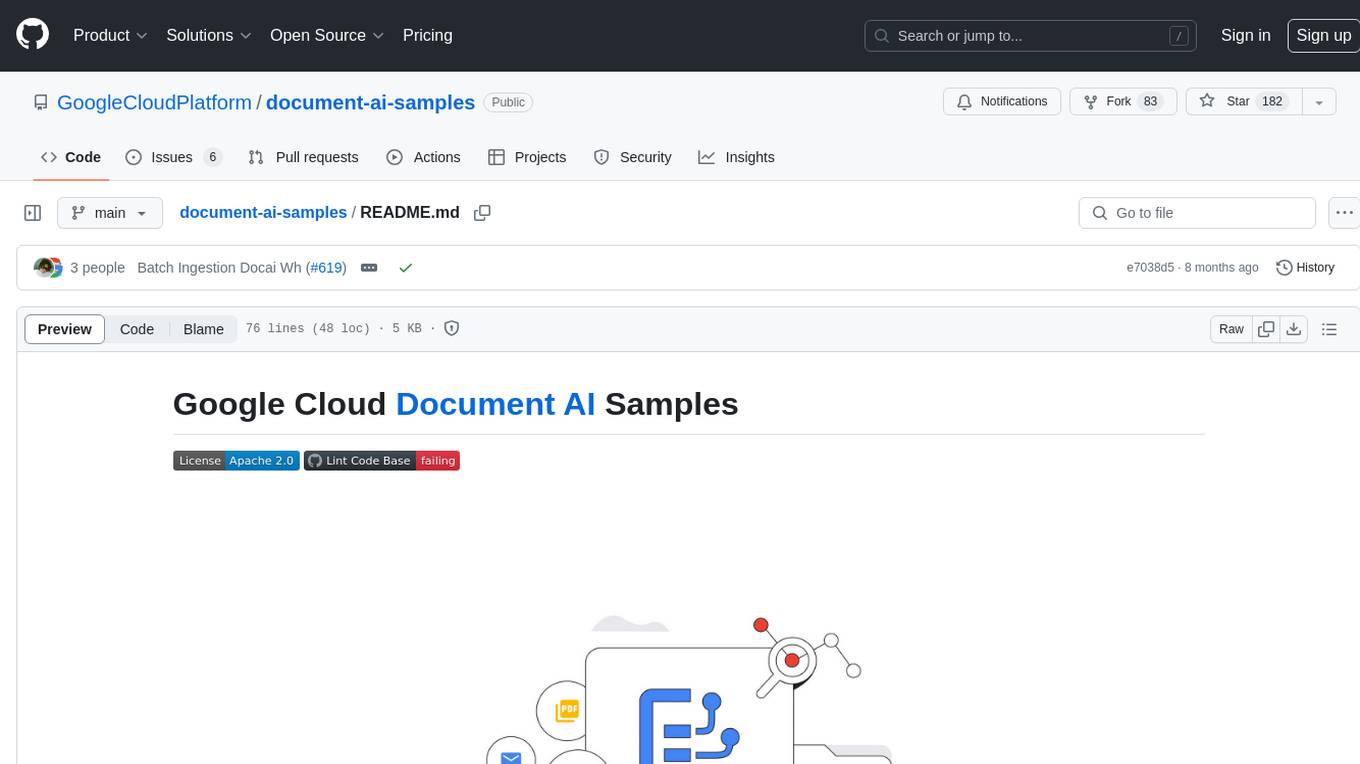Open the Sign up page
Viewport: 1360px width, 764px height.
(x=1323, y=35)
